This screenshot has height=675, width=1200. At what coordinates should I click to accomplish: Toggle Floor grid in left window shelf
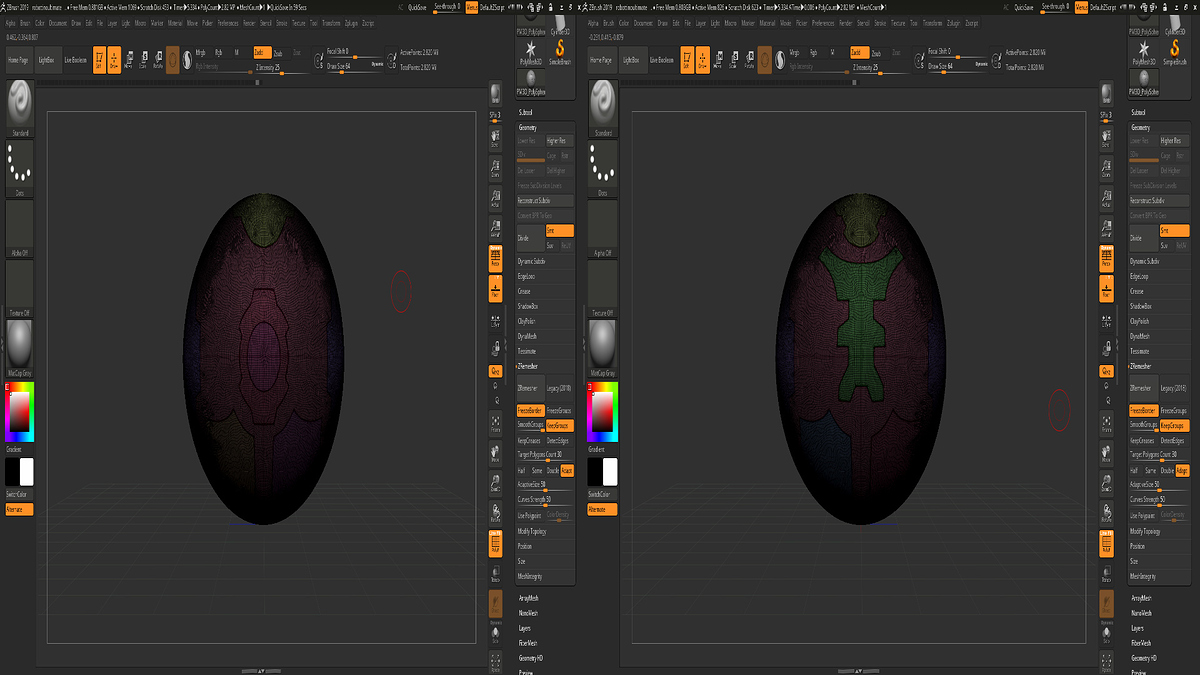pyautogui.click(x=495, y=290)
